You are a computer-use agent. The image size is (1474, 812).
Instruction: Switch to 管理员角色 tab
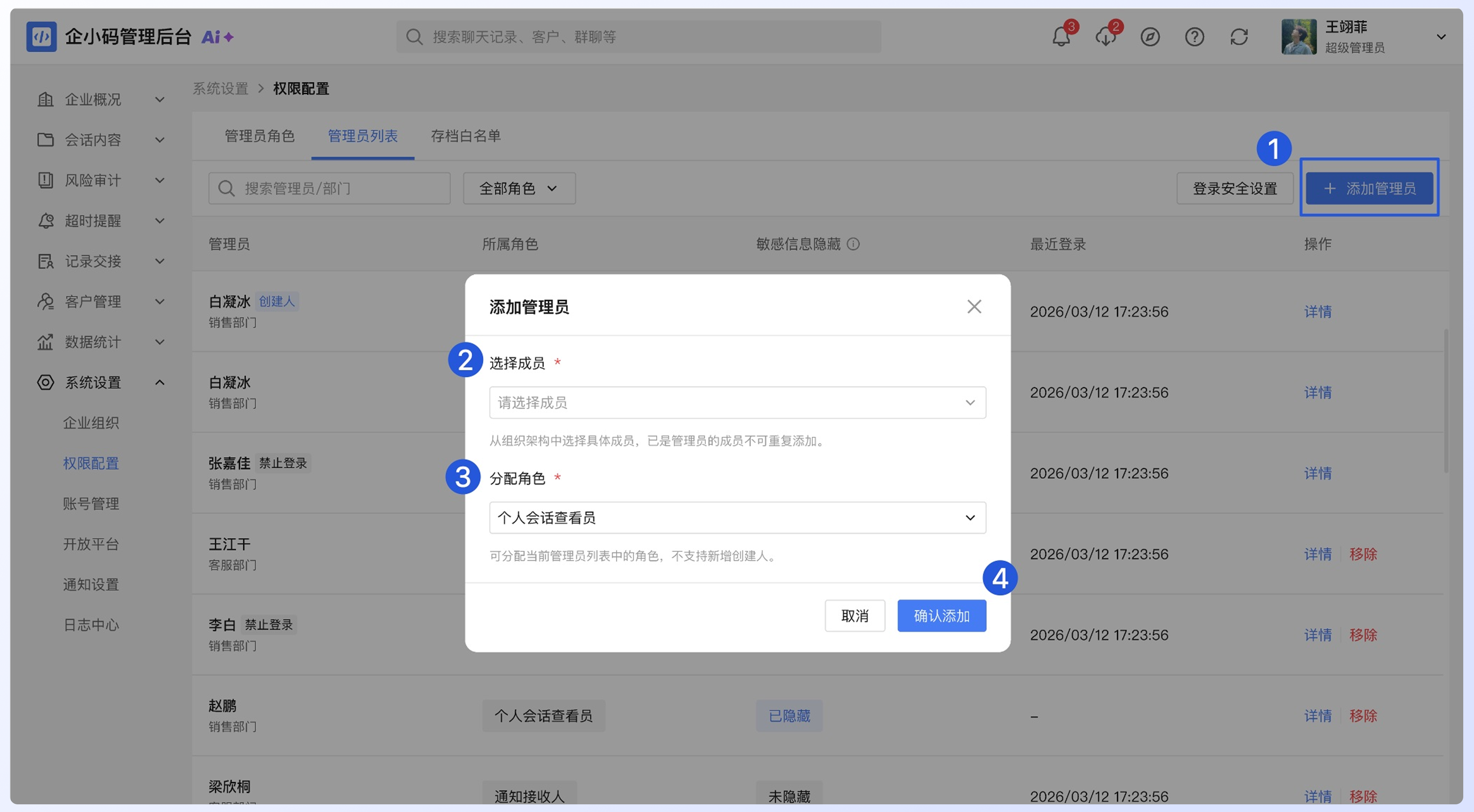[260, 135]
